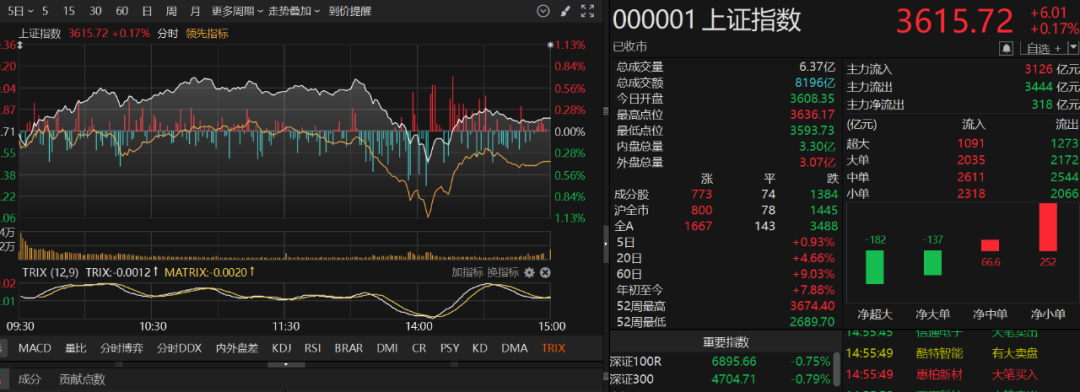Viewport: 1080px width, 392px height.
Task: Select the 量比 indicator tab
Action: [x=76, y=348]
